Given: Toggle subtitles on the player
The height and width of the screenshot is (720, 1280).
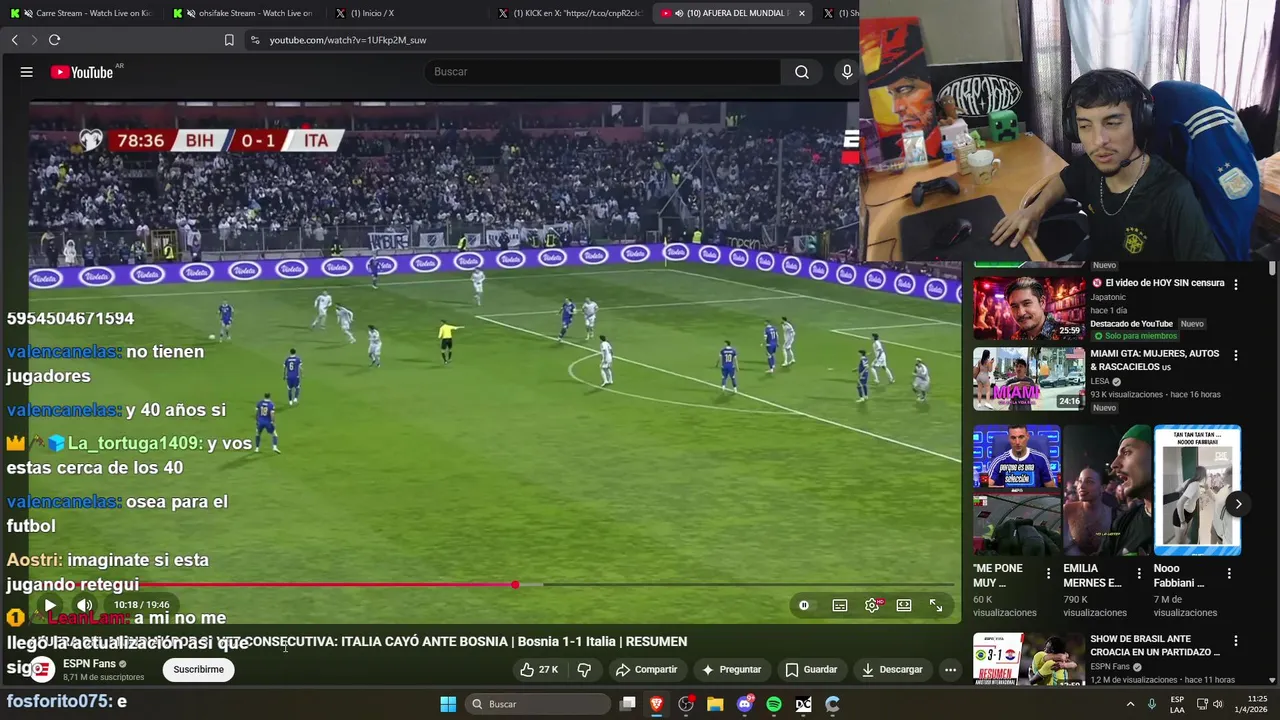Looking at the screenshot, I should click(840, 605).
